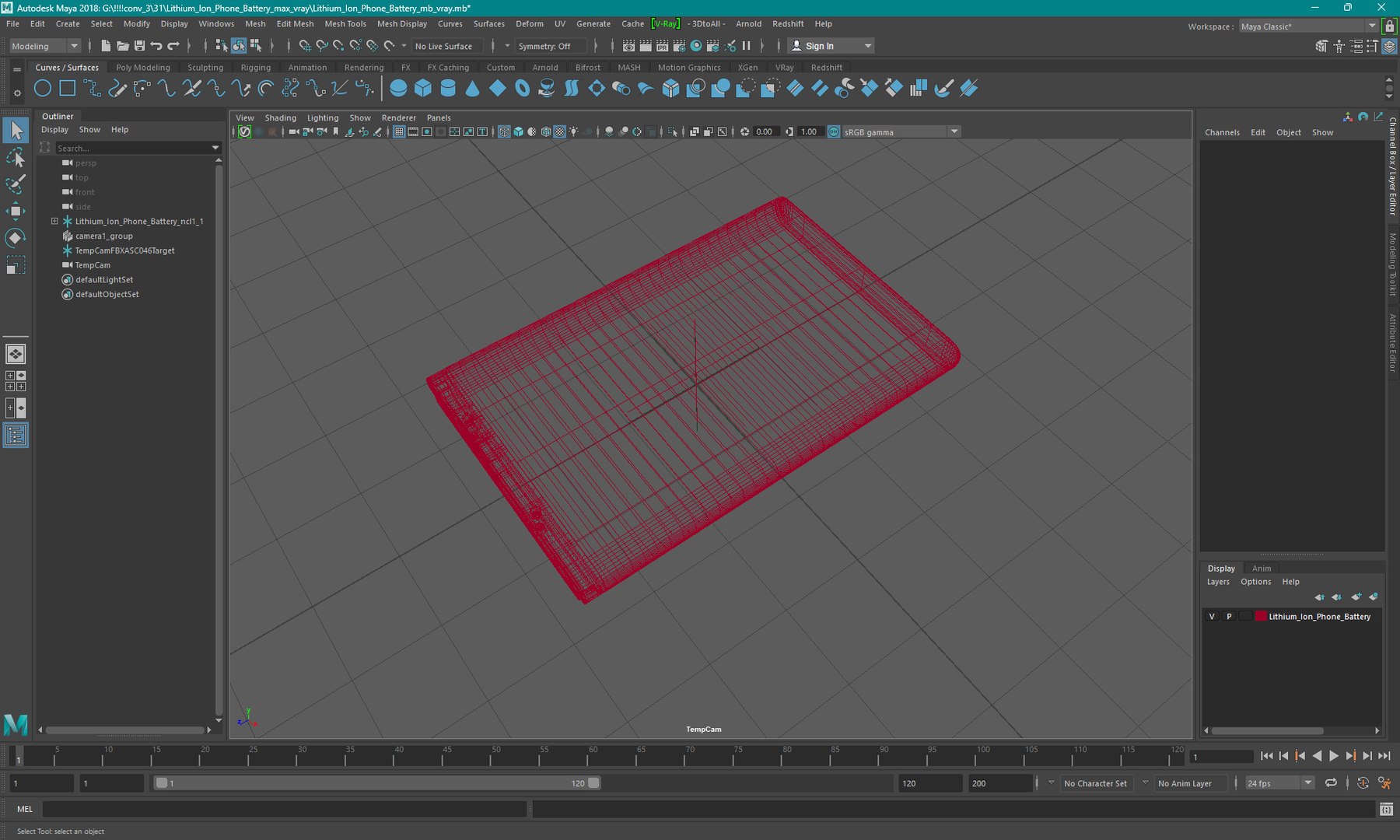Toggle playback P of Lithium_Ion_Phone_Battery layer
The width and height of the screenshot is (1400, 840).
pos(1229,617)
